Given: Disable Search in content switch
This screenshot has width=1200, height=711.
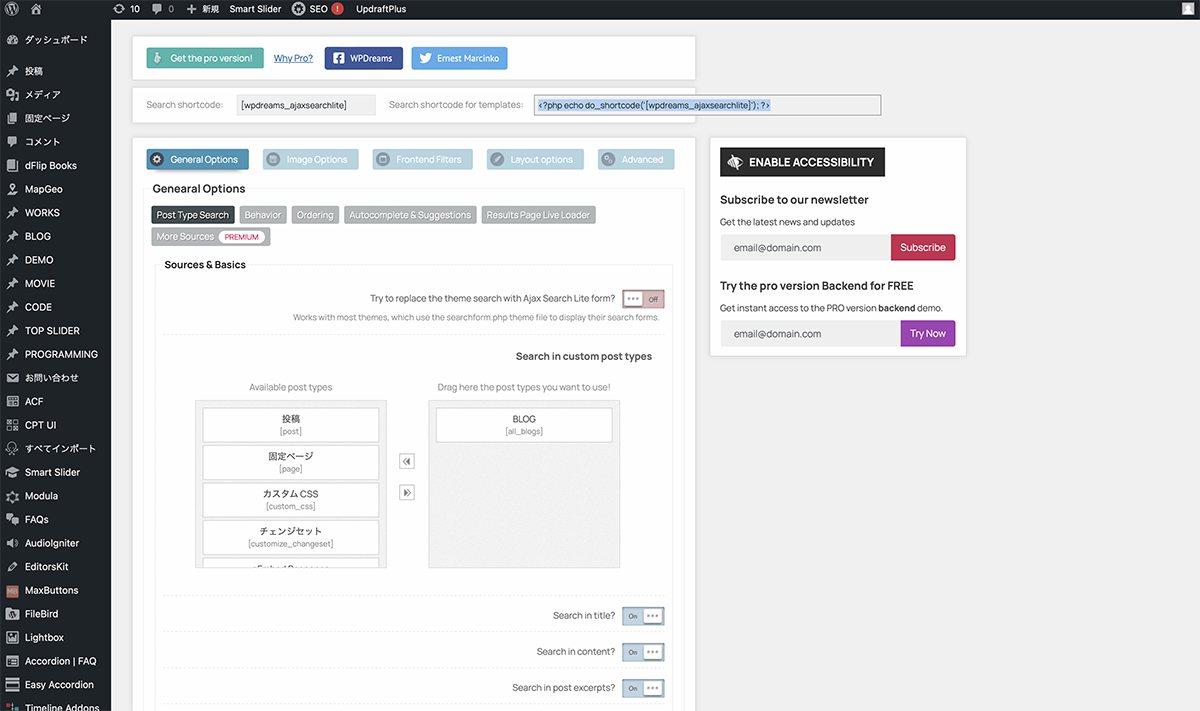Looking at the screenshot, I should pyautogui.click(x=643, y=653).
